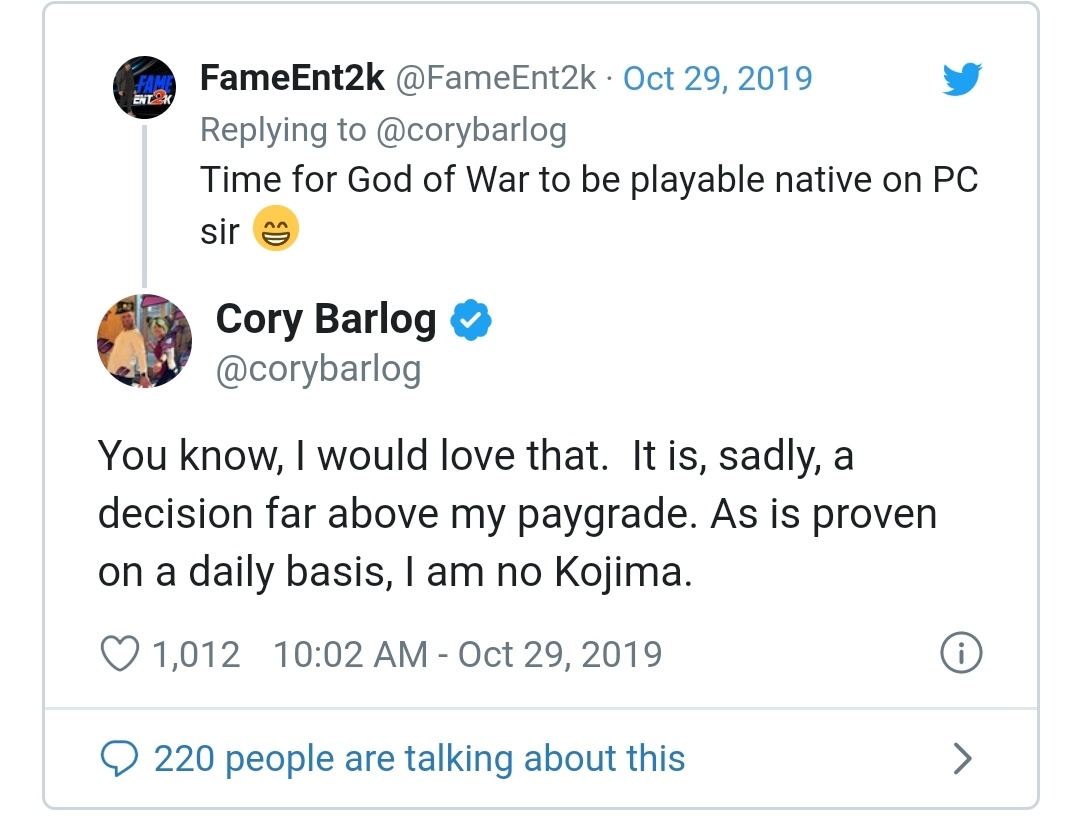Click the @FameEnt2k handle
Viewport: 1074px width, 821px height.
(497, 78)
